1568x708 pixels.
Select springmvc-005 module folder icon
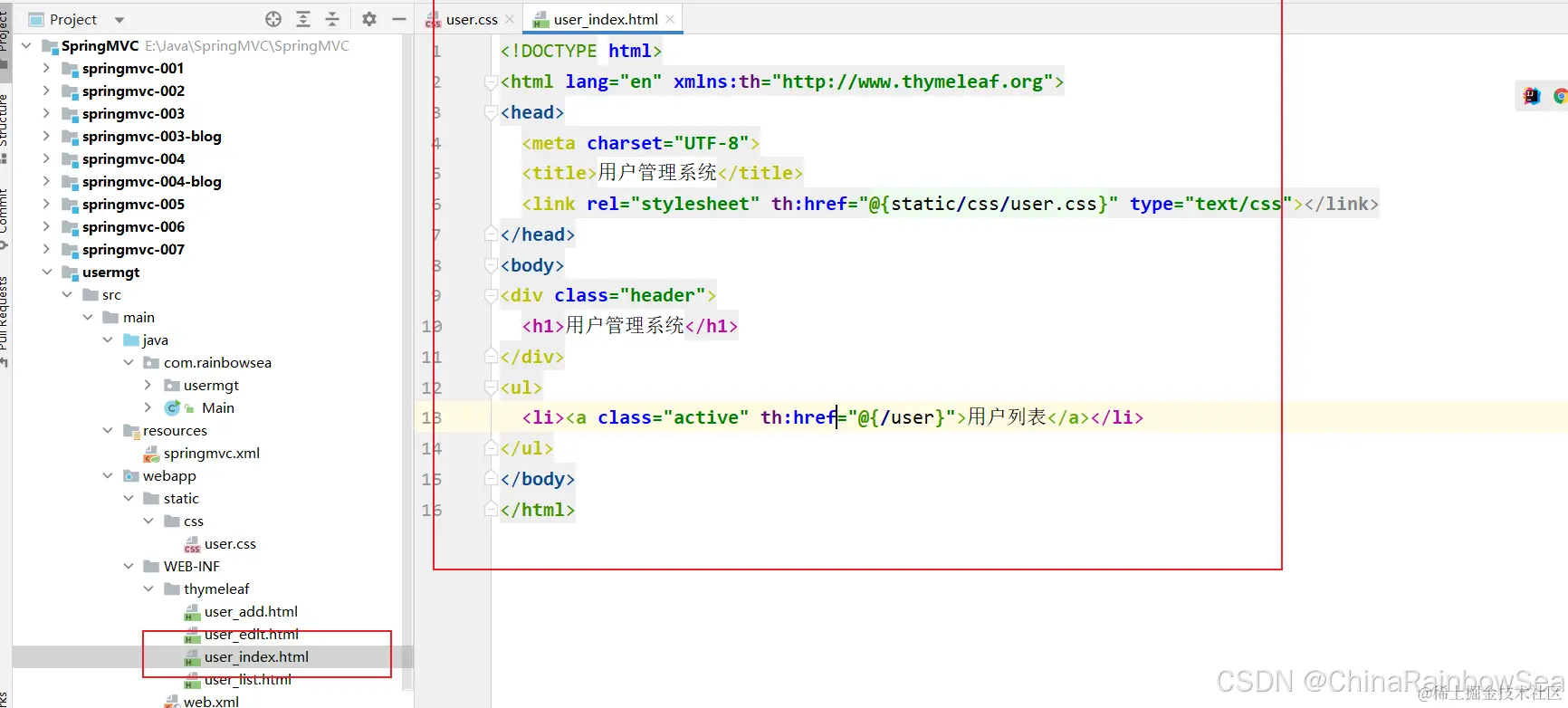pyautogui.click(x=70, y=205)
